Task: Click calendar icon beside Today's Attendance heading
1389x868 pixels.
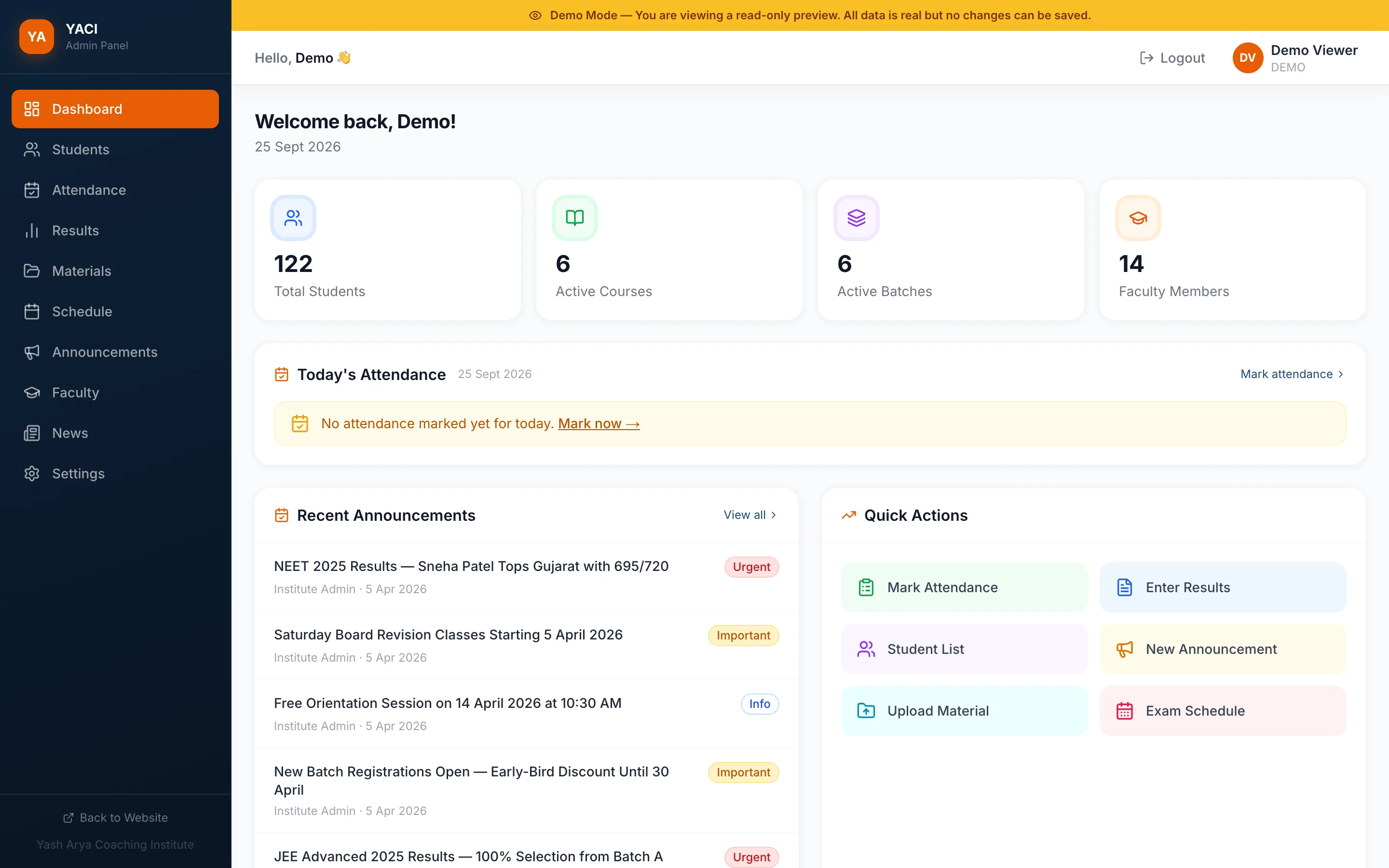Action: (x=281, y=374)
